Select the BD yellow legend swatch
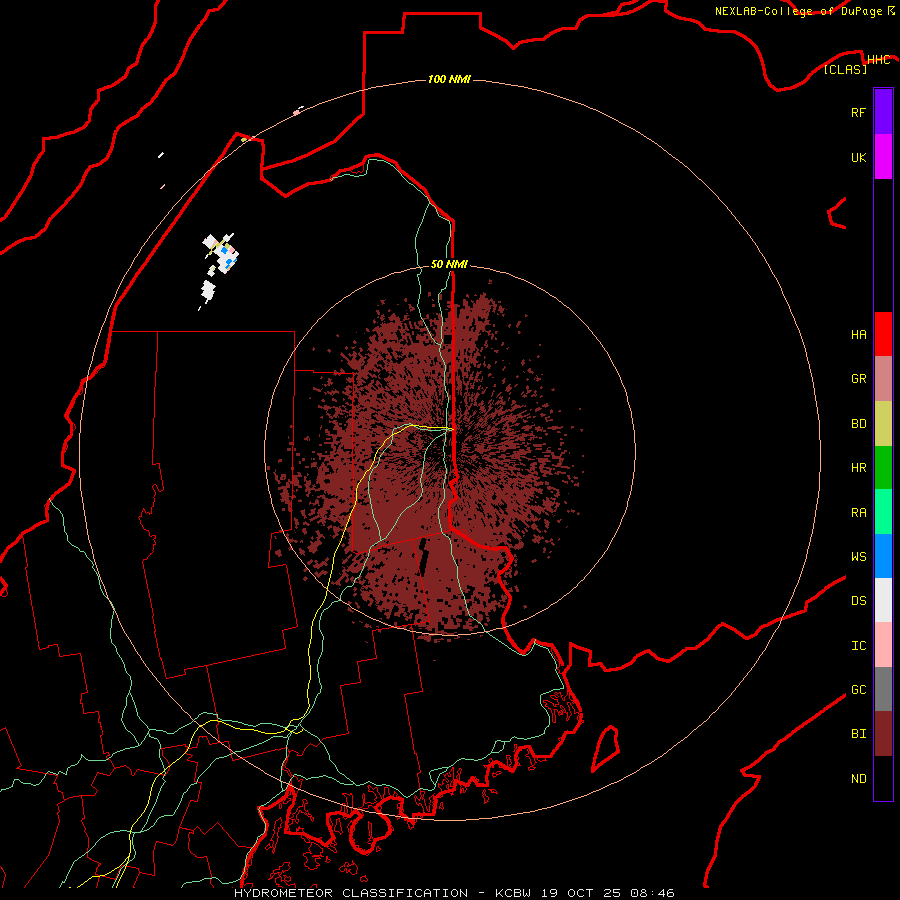The height and width of the screenshot is (900, 900). coord(883,424)
